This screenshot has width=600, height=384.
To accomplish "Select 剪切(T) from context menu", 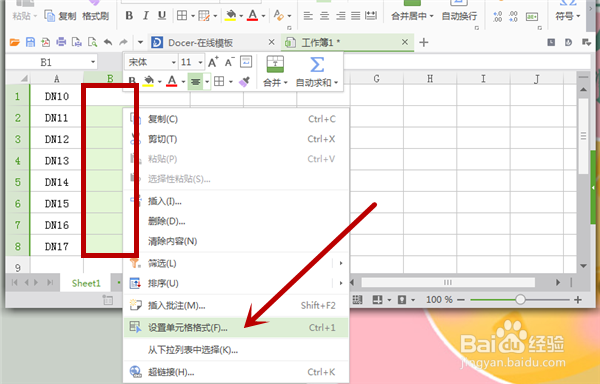I will [x=236, y=139].
